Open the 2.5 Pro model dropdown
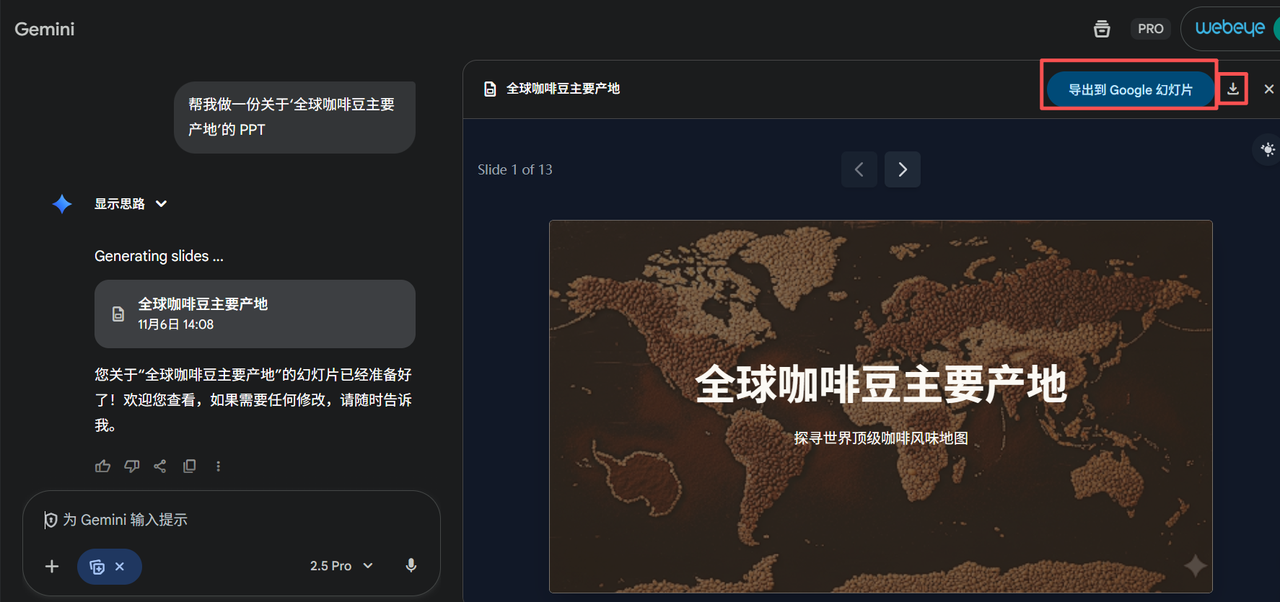 341,566
